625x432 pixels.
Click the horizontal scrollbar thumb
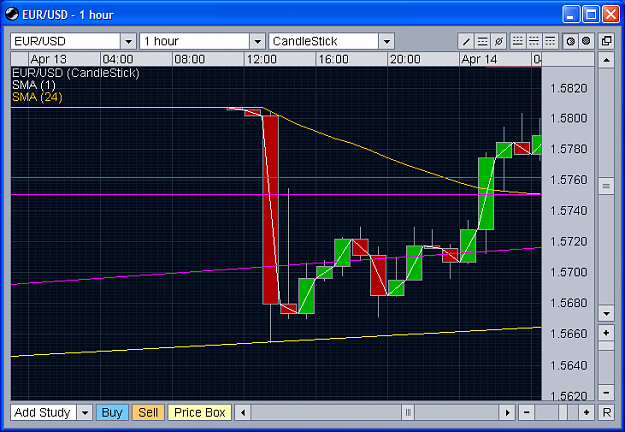coord(408,412)
